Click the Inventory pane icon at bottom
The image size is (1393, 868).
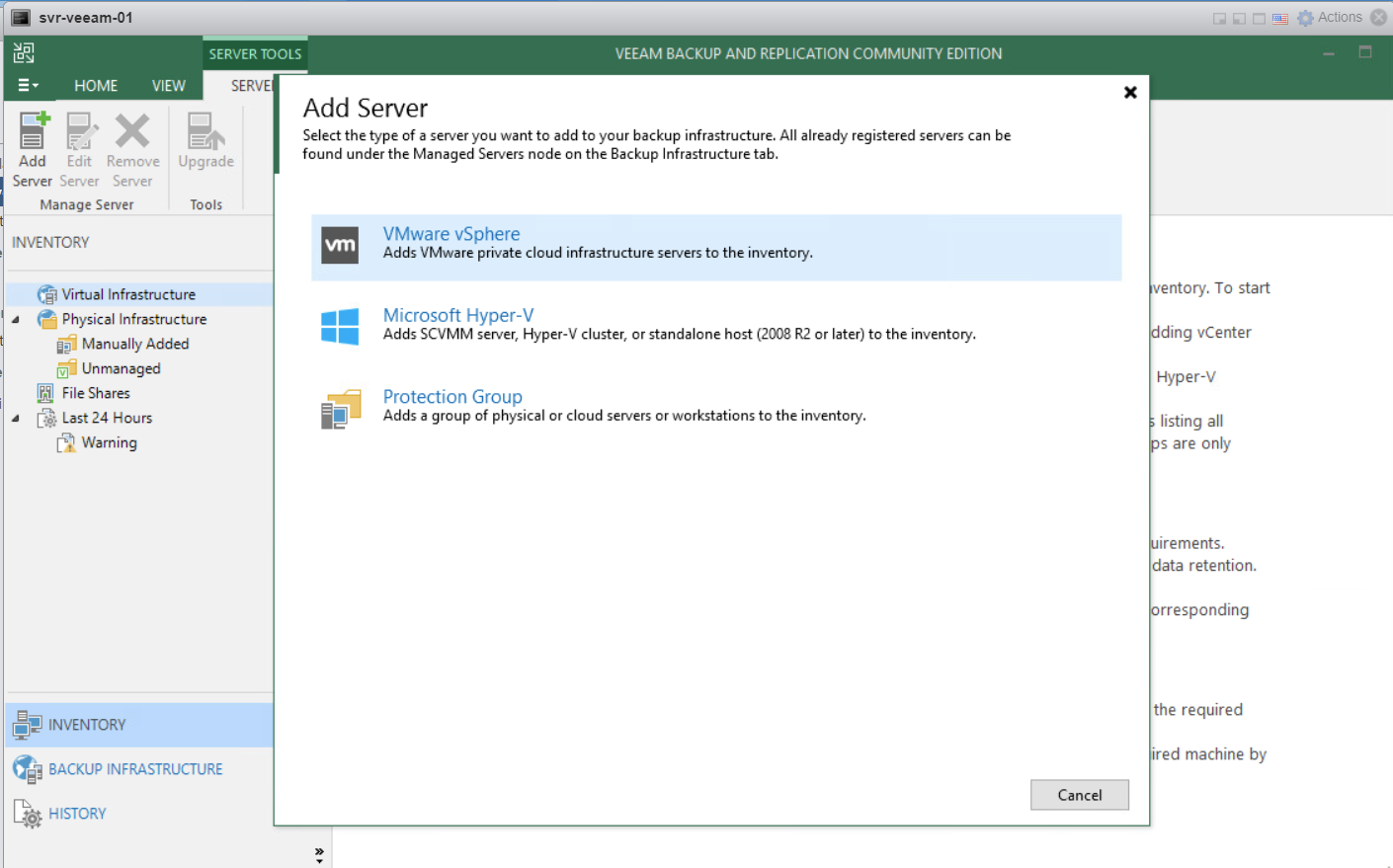[27, 726]
